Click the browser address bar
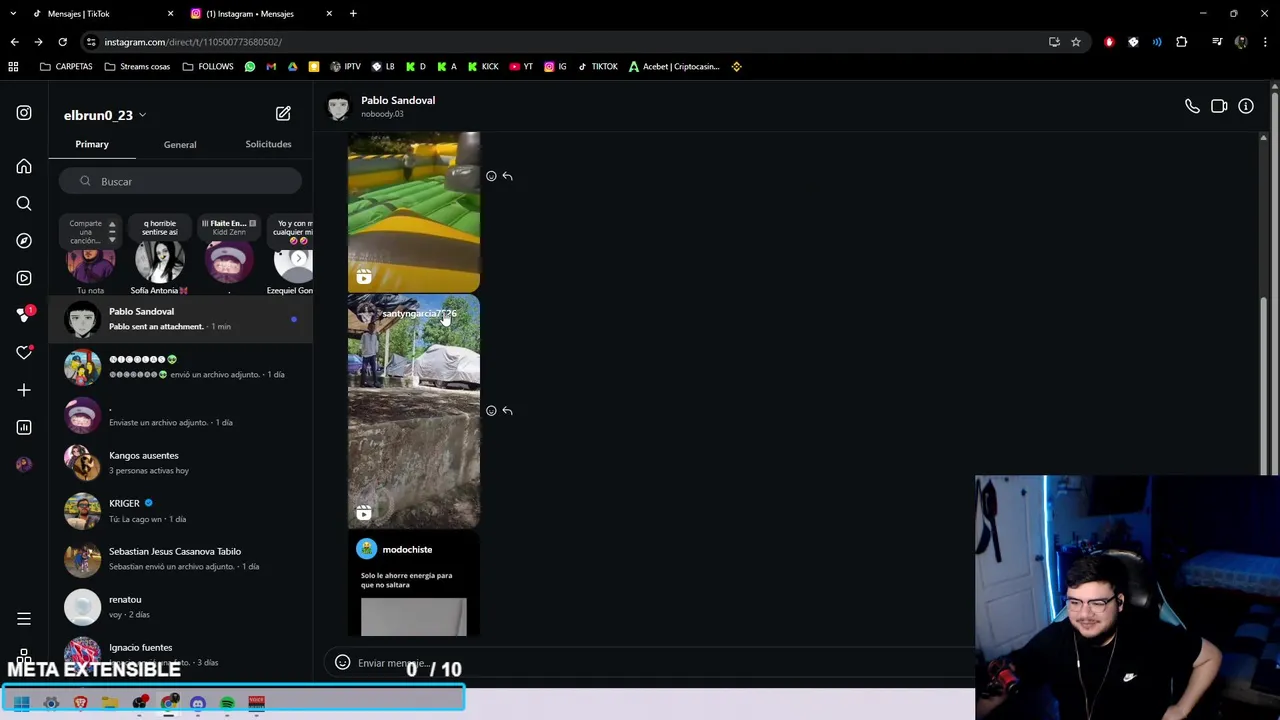Image resolution: width=1280 pixels, height=720 pixels. tap(570, 42)
